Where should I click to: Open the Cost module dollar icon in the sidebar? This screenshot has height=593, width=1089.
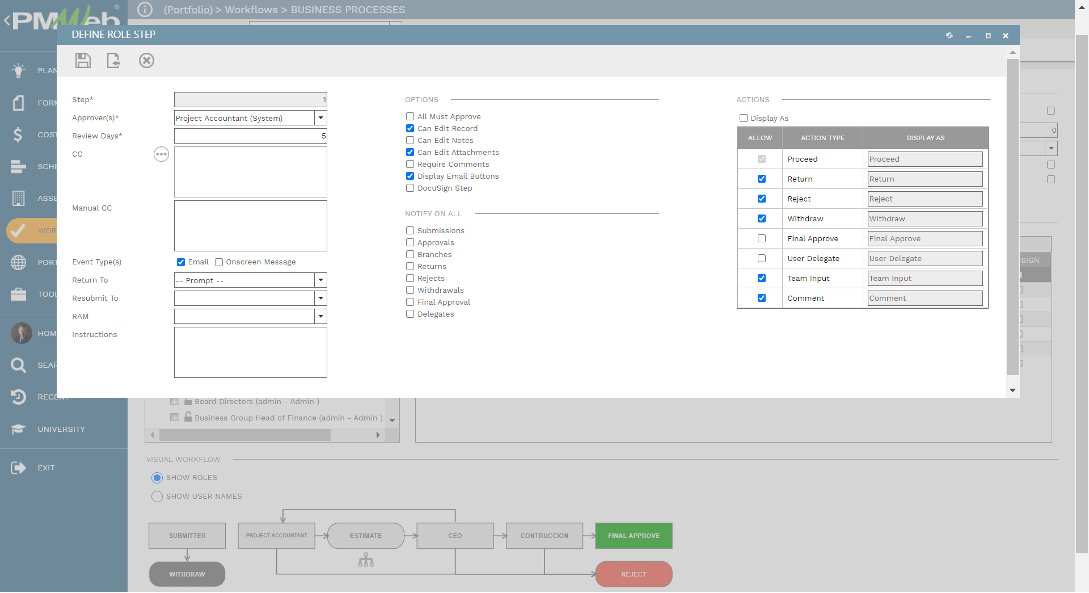(x=18, y=134)
